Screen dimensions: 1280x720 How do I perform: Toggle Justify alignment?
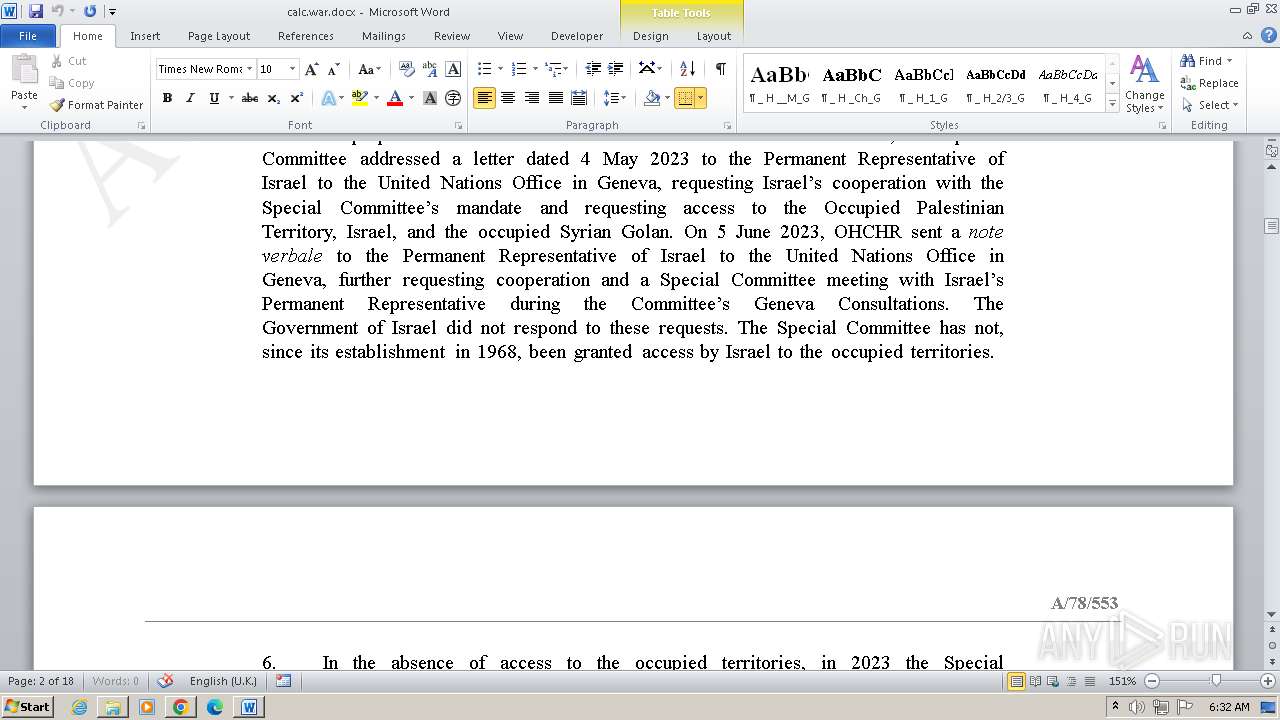pos(555,98)
